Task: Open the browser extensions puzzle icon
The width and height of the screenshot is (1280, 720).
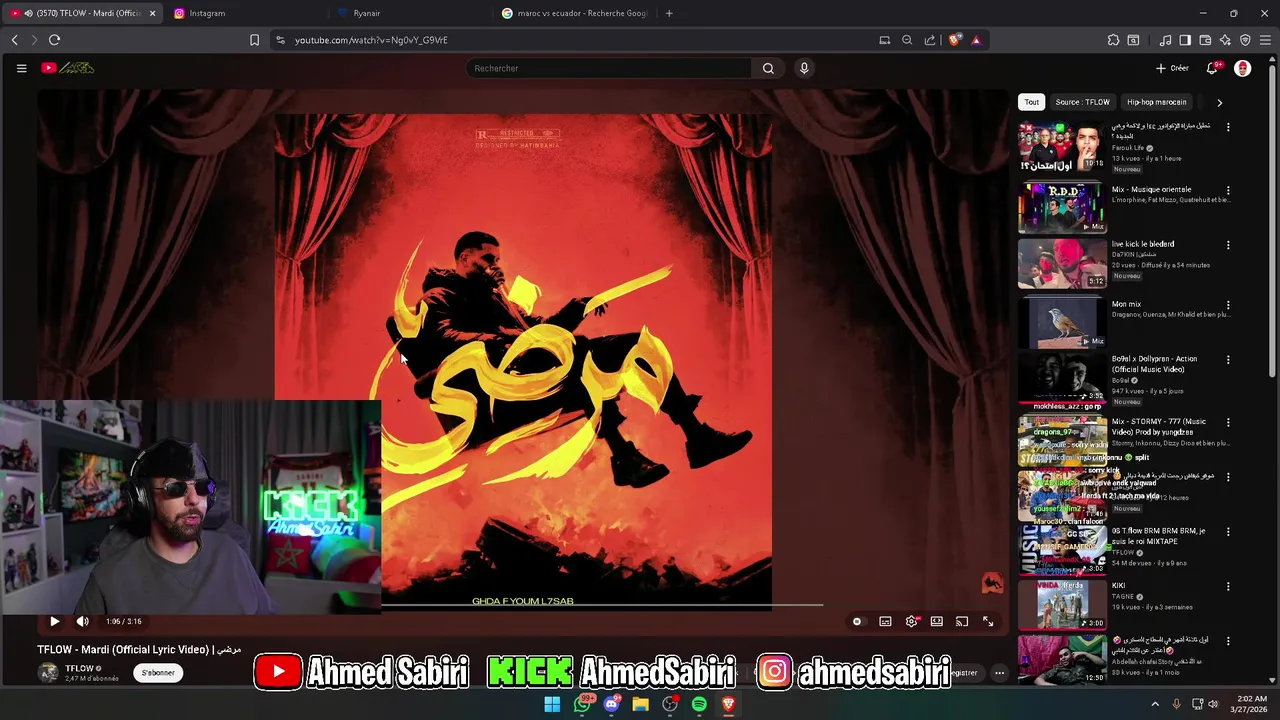Action: pos(1113,40)
